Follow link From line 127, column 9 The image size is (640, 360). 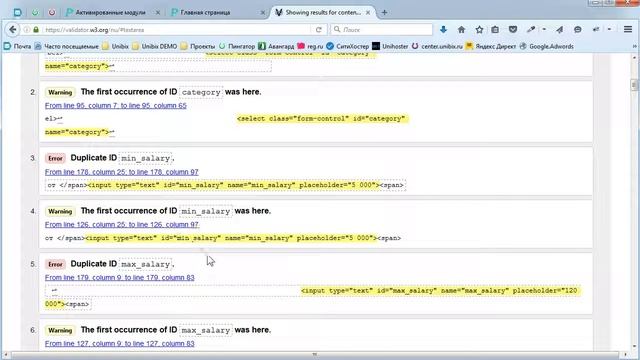tap(120, 344)
